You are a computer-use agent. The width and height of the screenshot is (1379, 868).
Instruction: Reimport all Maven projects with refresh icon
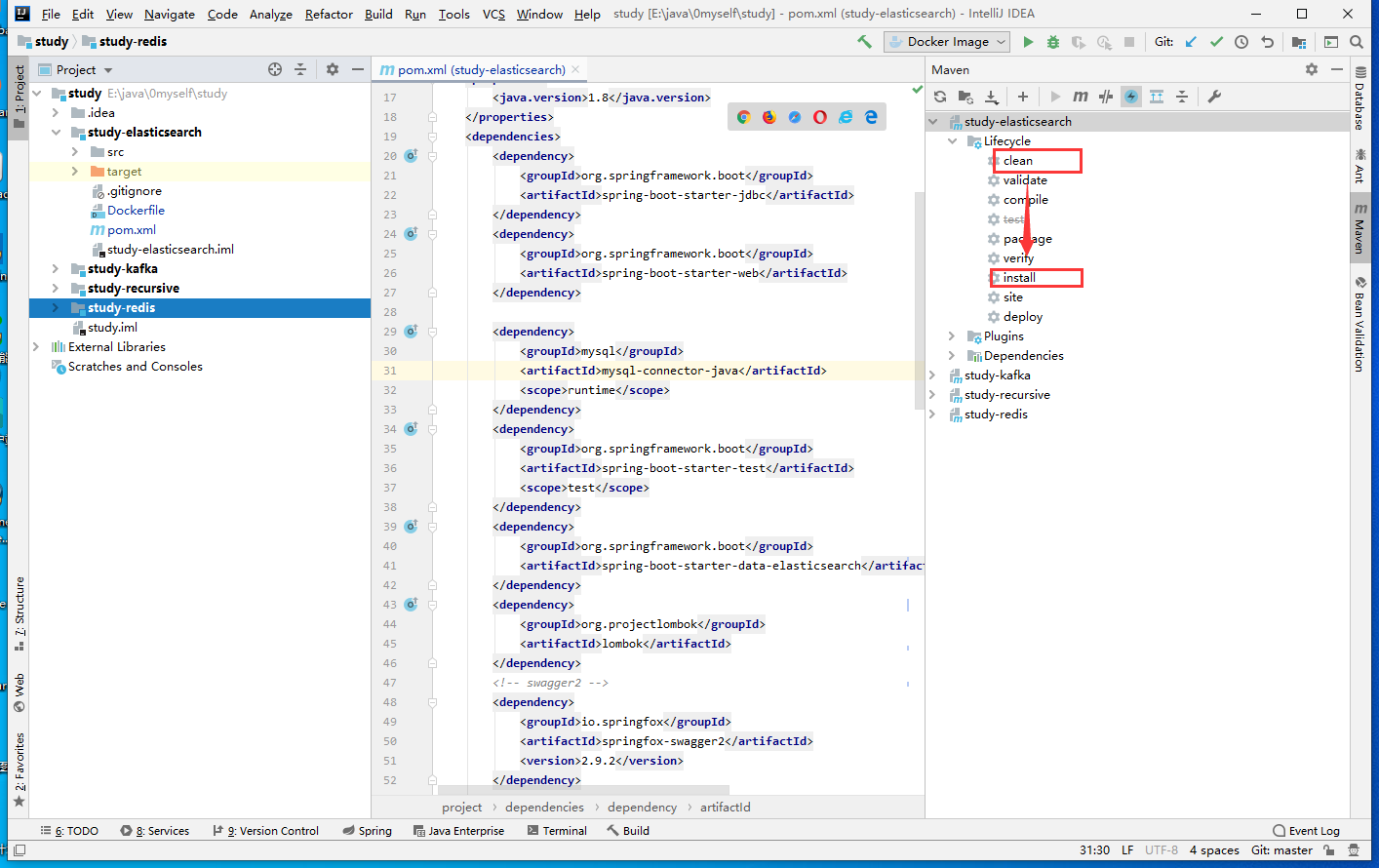939,97
